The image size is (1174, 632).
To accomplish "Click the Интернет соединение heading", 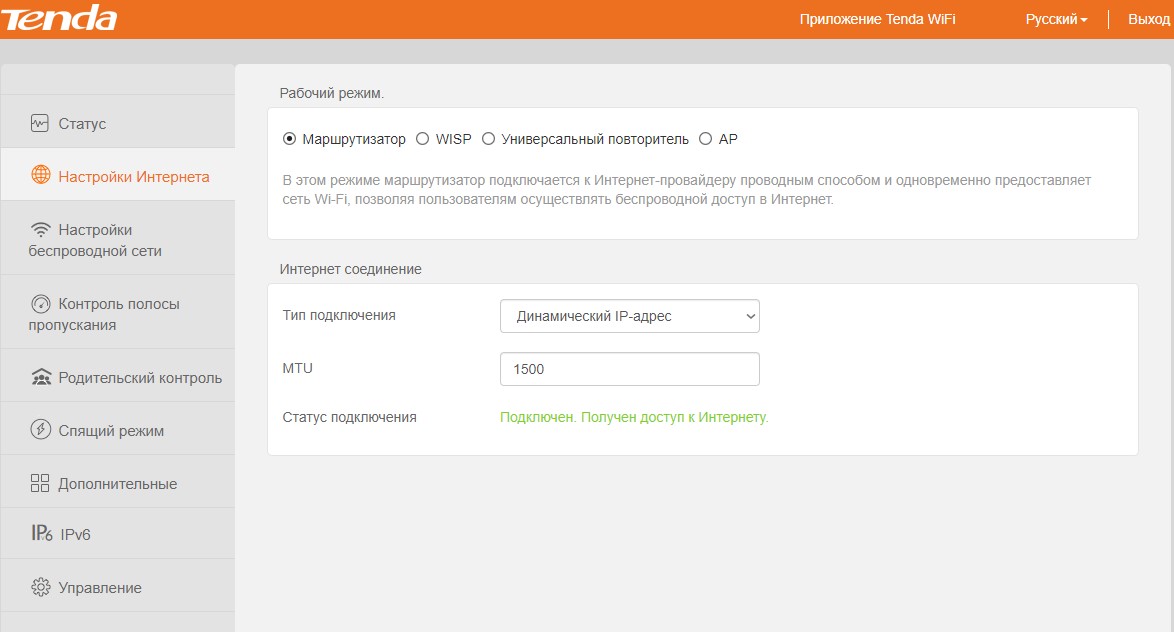I will (350, 269).
